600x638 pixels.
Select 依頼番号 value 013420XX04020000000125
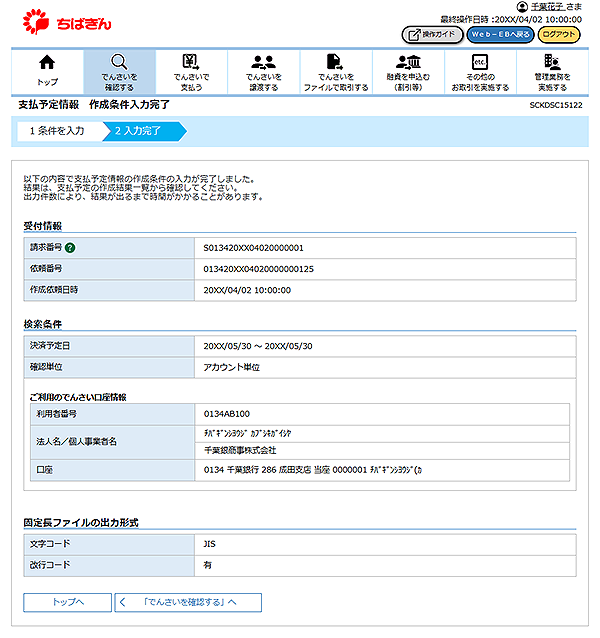[x=259, y=269]
